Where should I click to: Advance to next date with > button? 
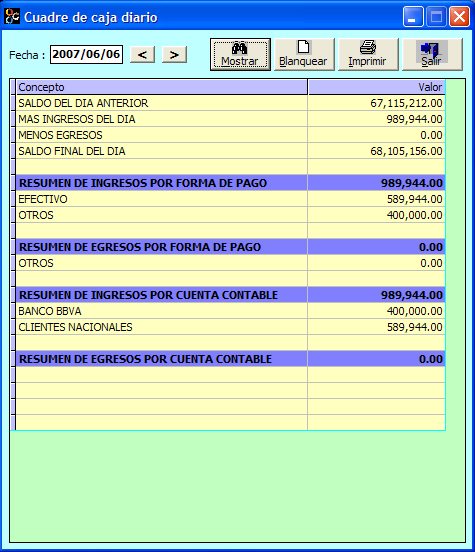[x=174, y=55]
